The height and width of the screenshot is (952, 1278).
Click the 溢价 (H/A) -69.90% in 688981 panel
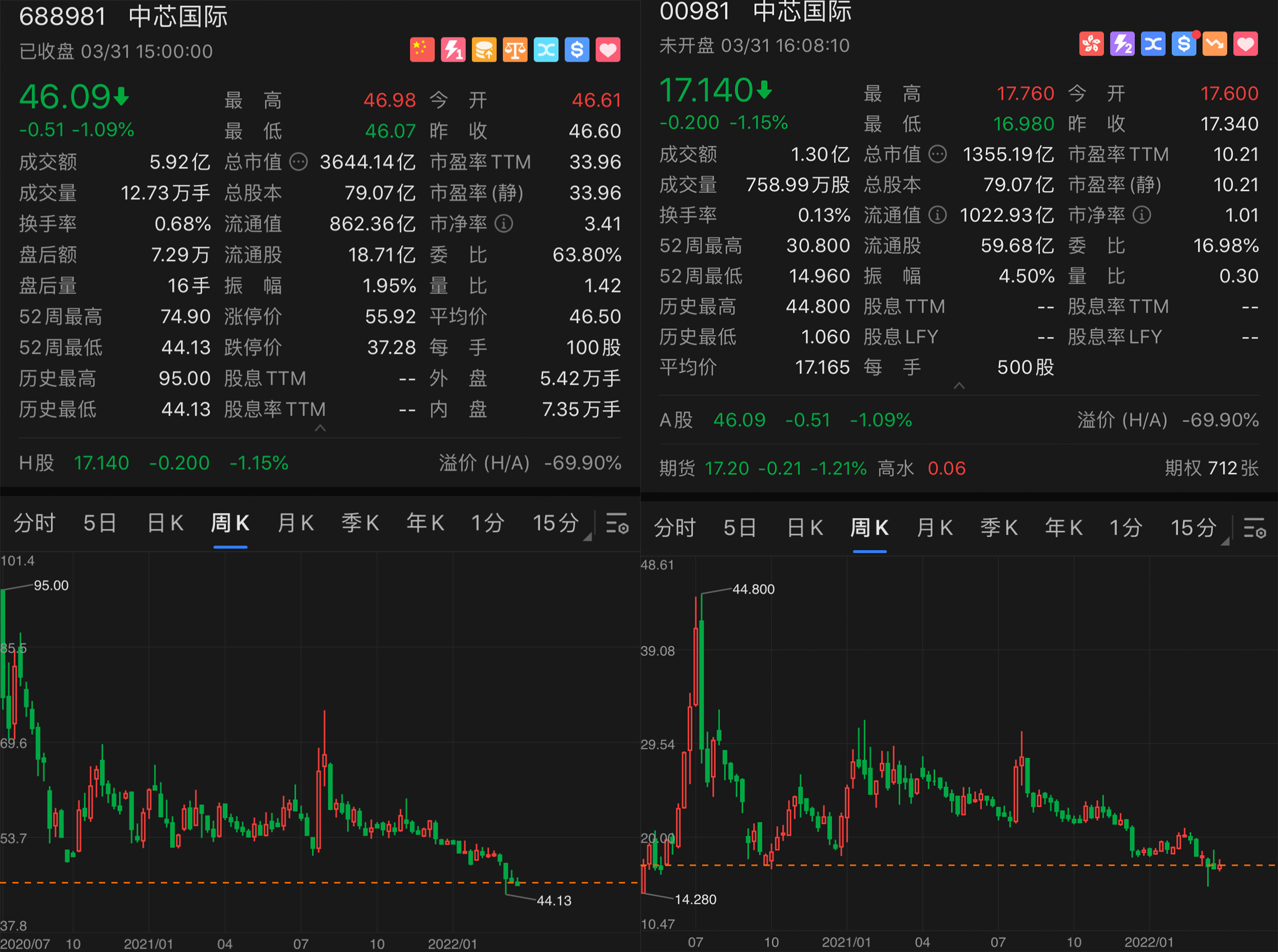(530, 463)
